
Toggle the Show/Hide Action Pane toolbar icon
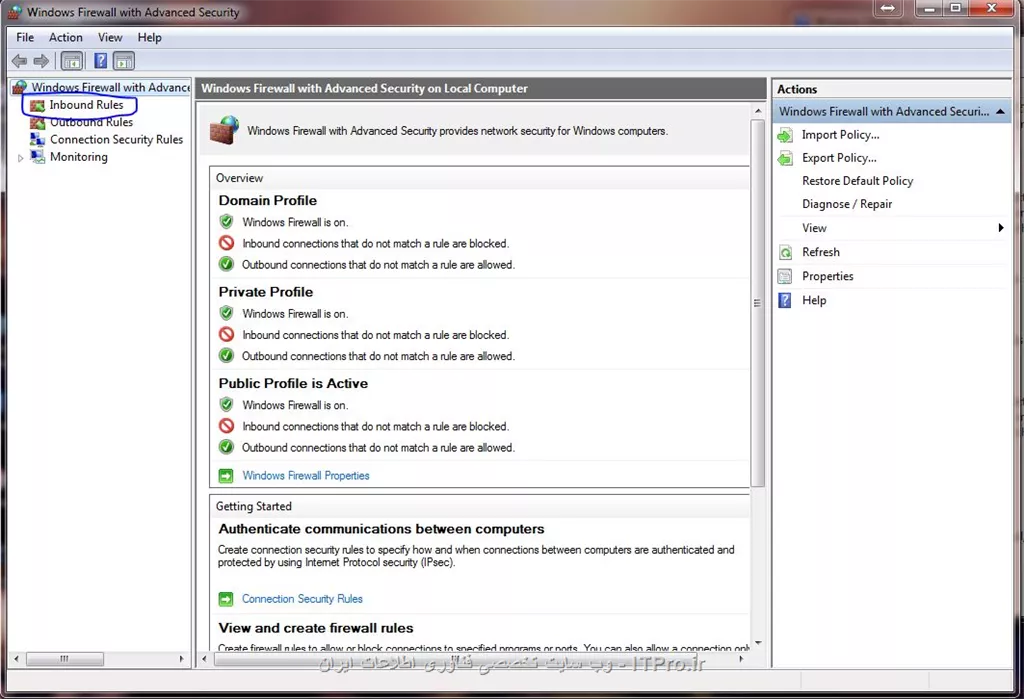124,61
